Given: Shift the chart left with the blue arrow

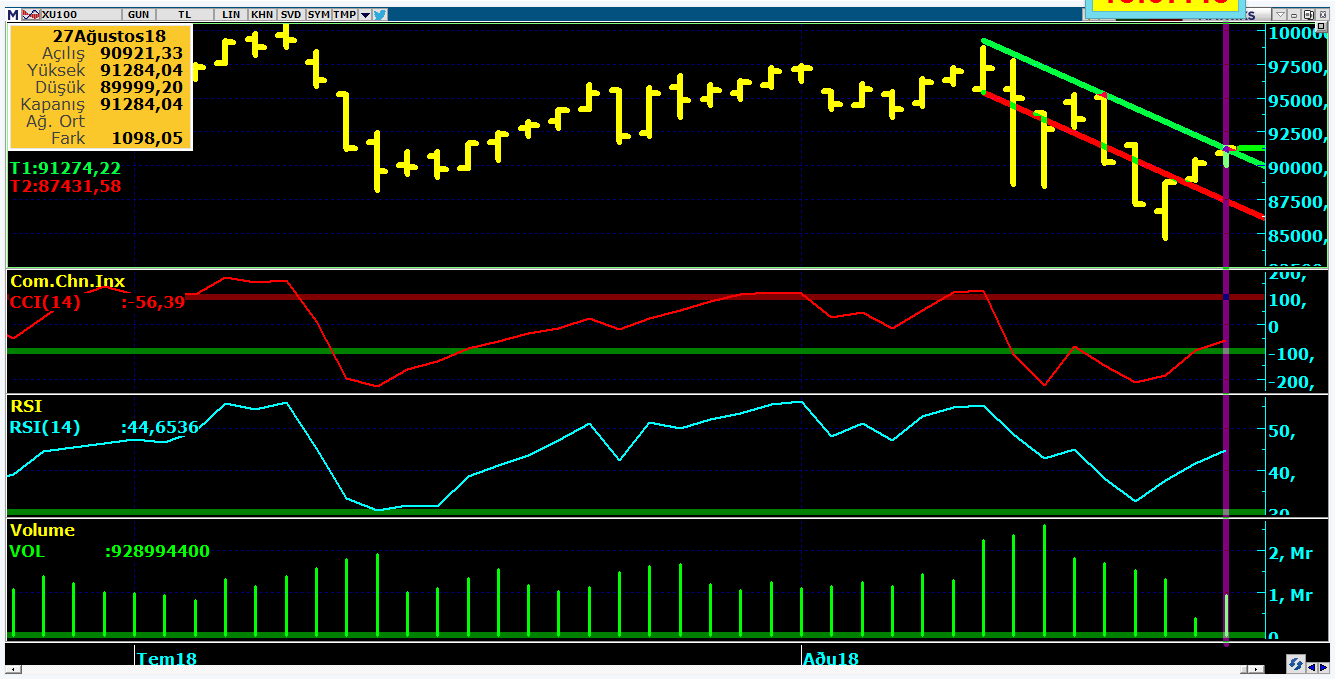Looking at the screenshot, I should pyautogui.click(x=1312, y=667).
